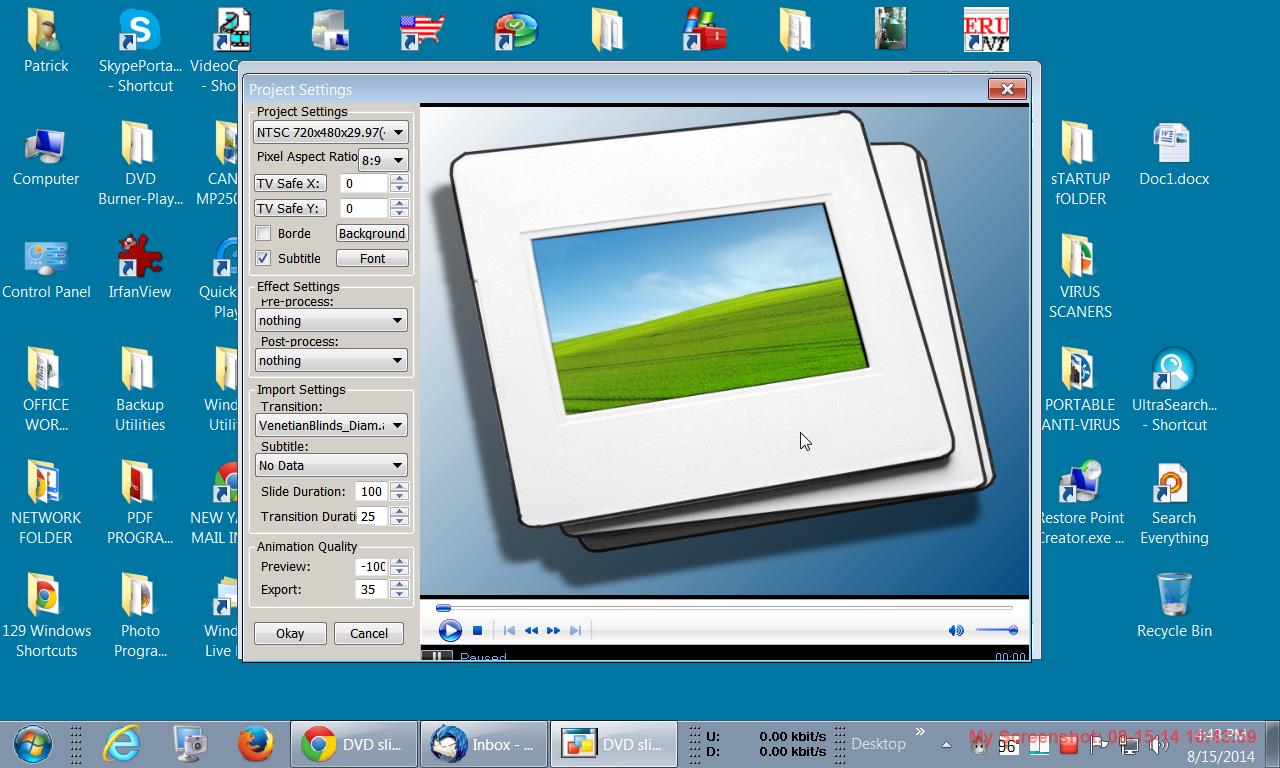This screenshot has width=1280, height=768.
Task: Click the TV Safe Y button
Action: [x=288, y=208]
